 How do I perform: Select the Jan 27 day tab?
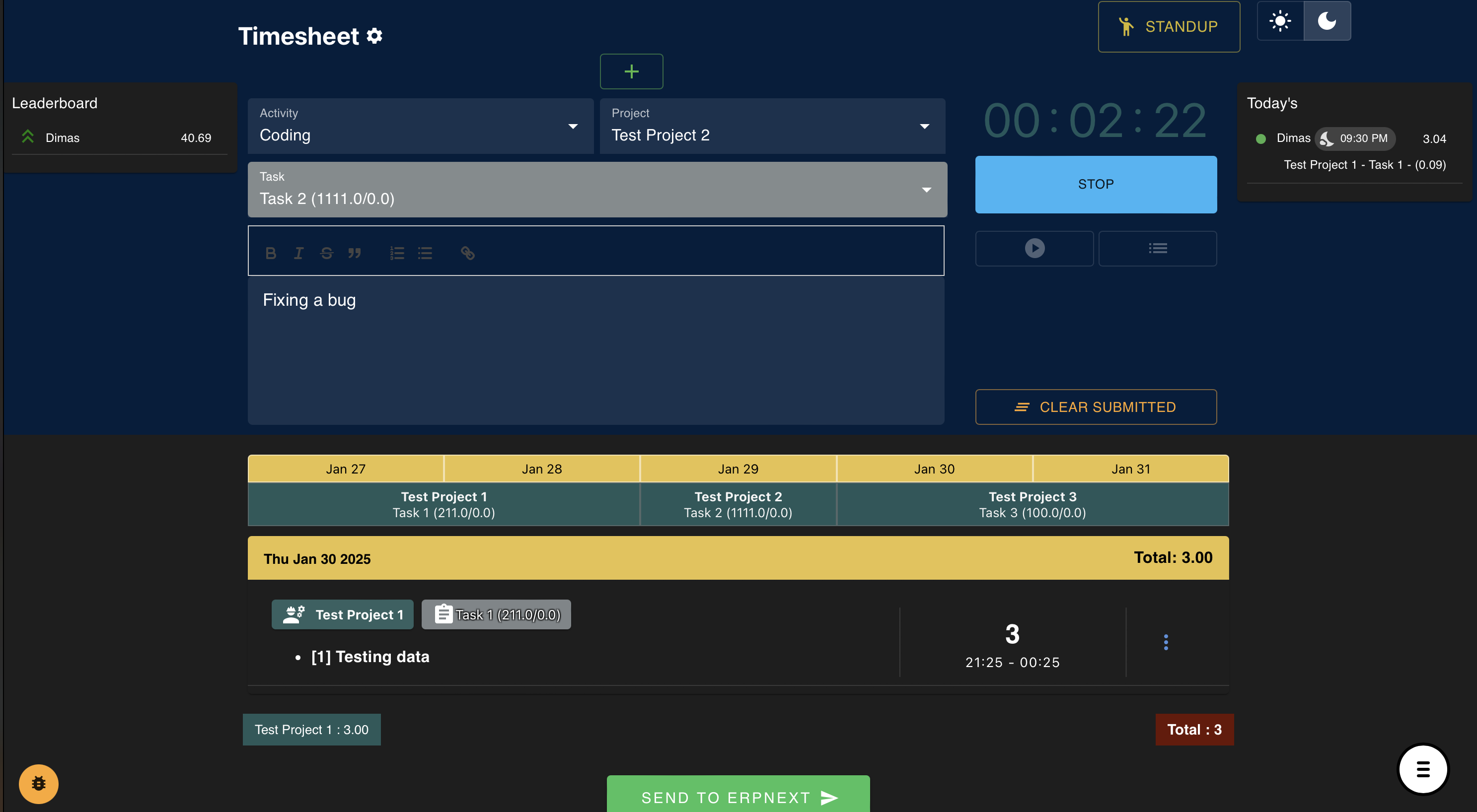click(345, 469)
